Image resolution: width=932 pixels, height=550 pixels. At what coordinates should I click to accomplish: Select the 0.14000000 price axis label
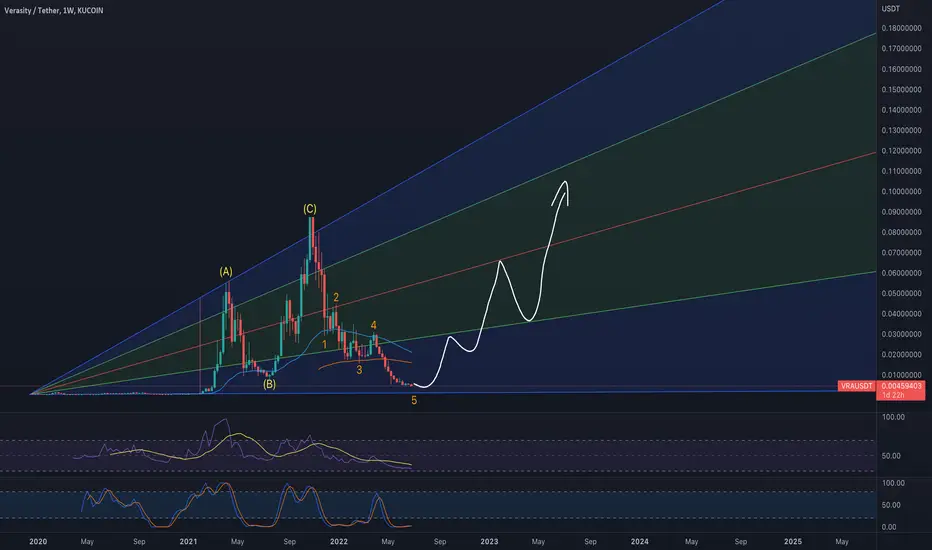click(x=901, y=109)
